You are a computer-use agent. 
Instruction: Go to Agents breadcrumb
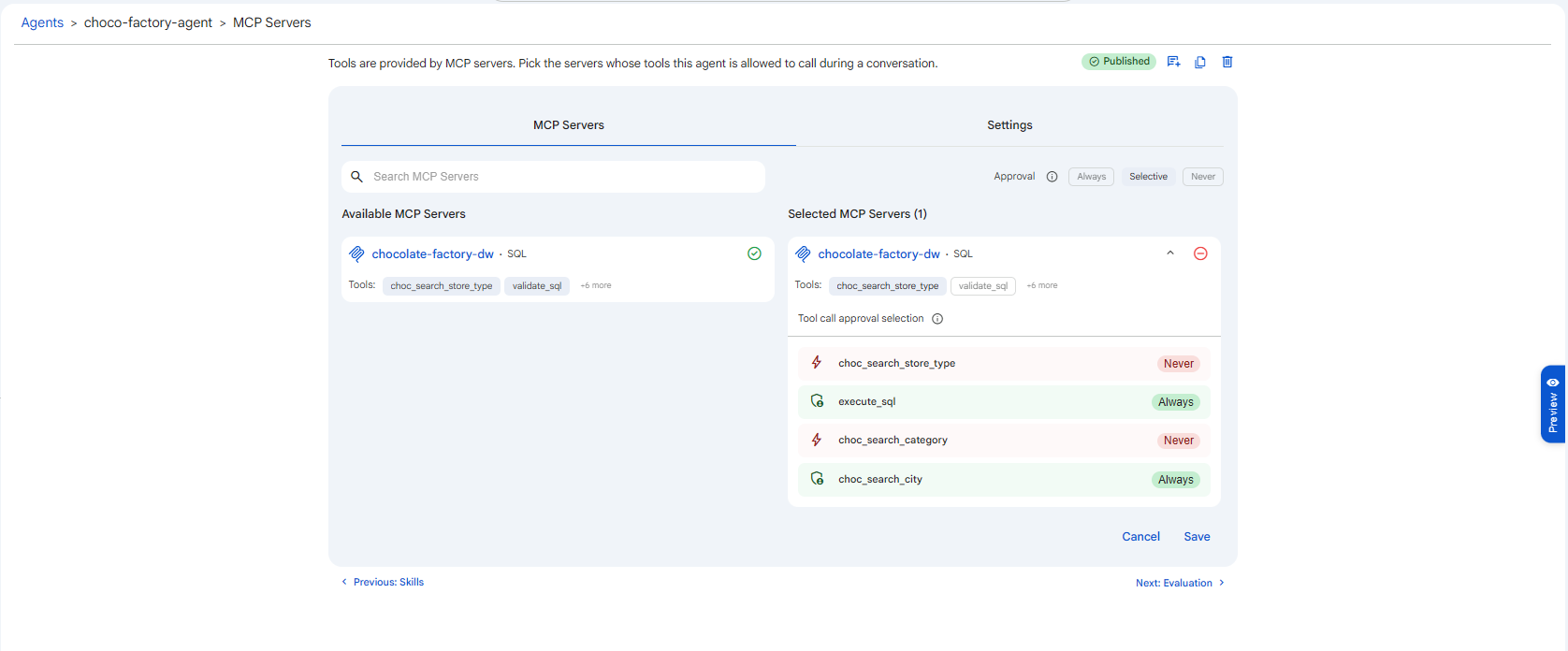(42, 22)
